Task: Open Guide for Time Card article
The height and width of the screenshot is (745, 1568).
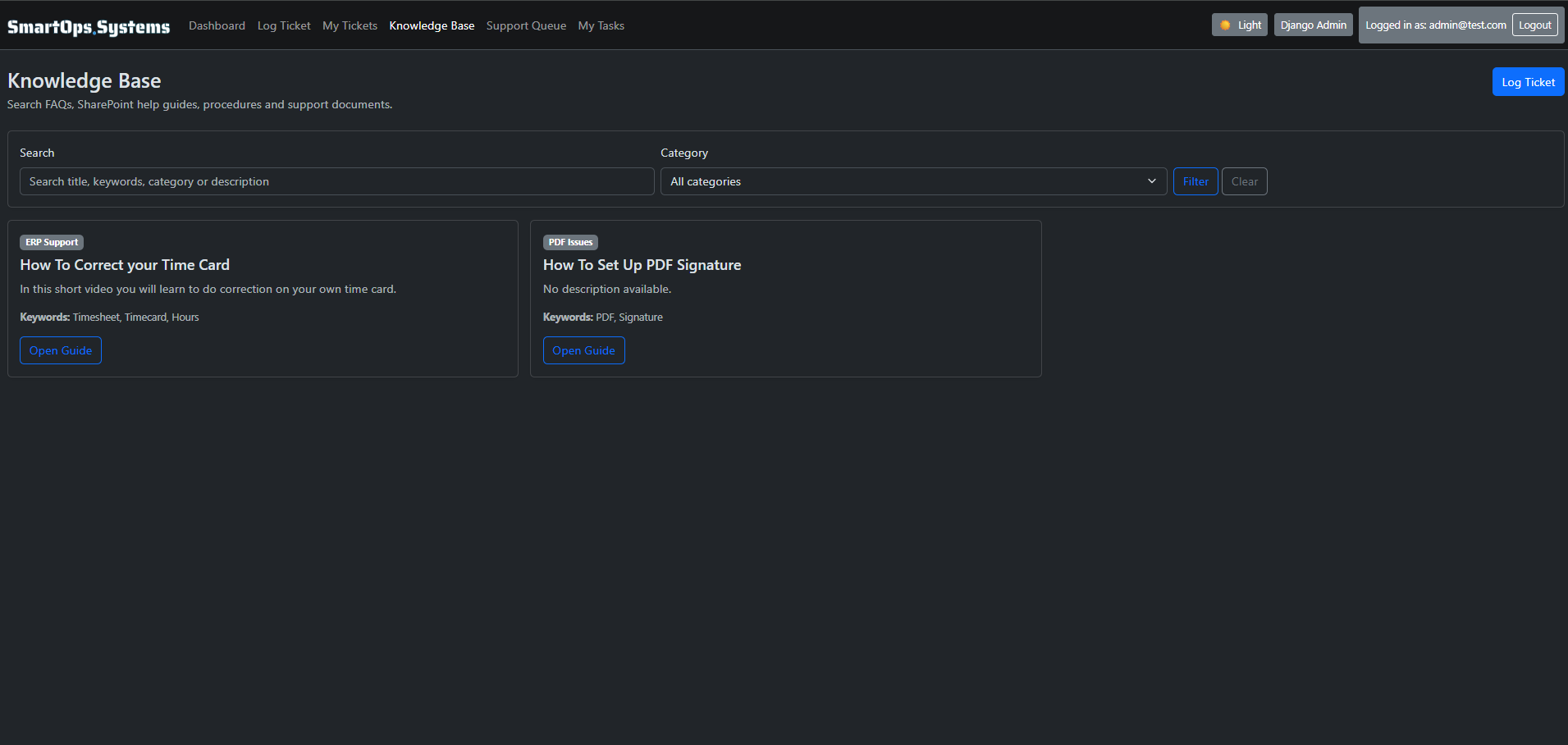Action: (x=61, y=350)
